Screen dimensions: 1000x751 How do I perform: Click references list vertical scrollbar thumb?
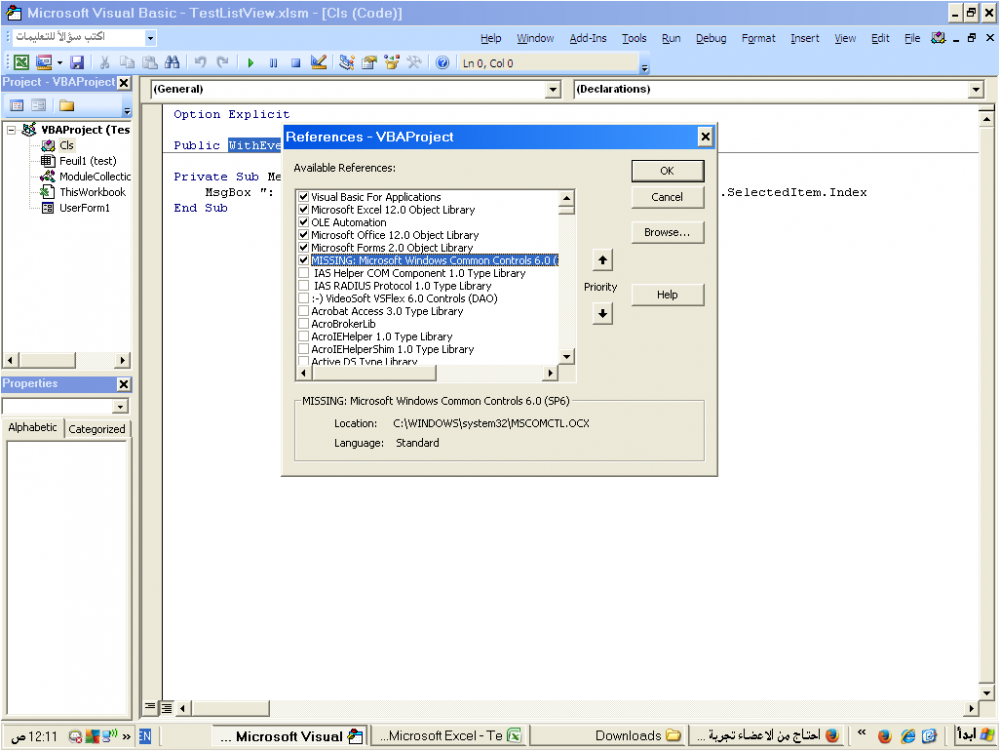tap(566, 210)
